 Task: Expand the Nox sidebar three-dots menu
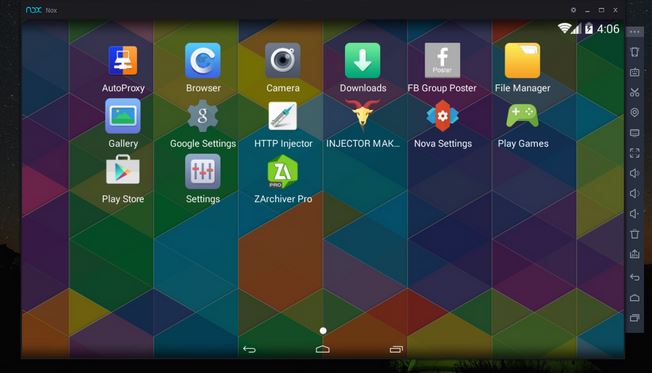point(634,32)
